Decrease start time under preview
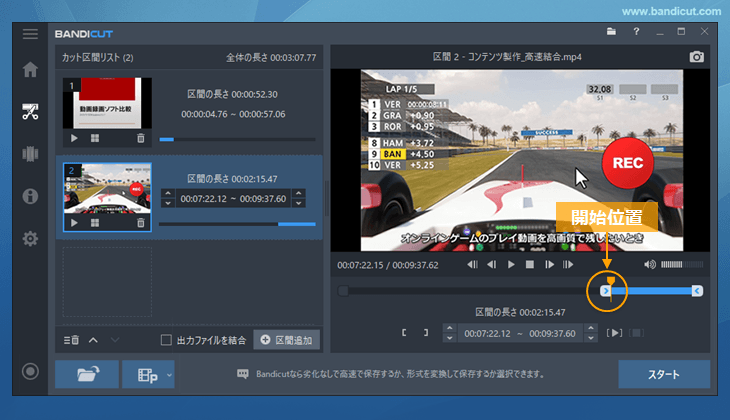730x420 pixels. 449,338
